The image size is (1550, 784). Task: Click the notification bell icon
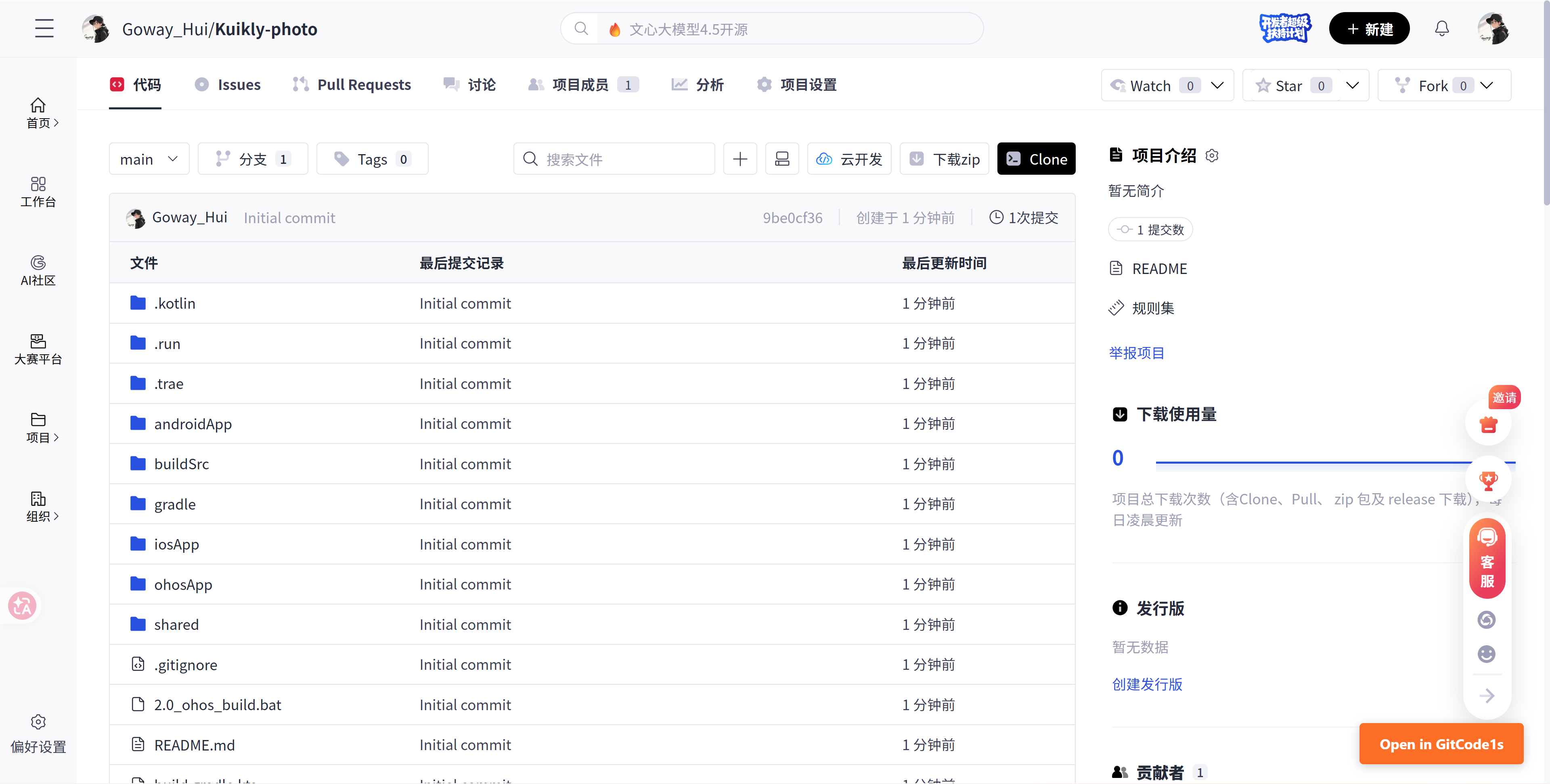pyautogui.click(x=1442, y=28)
